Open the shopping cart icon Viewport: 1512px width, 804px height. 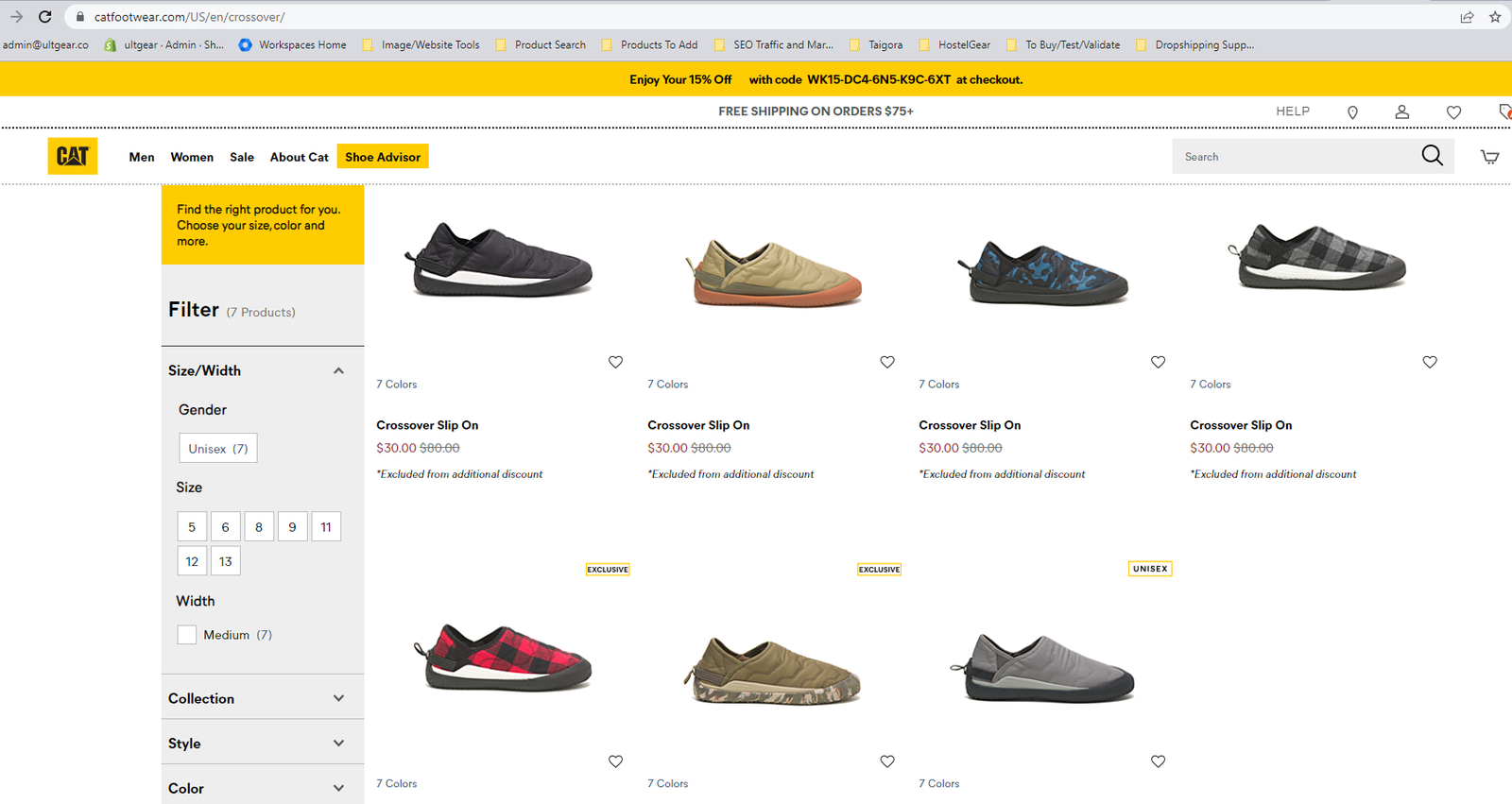pyautogui.click(x=1489, y=157)
